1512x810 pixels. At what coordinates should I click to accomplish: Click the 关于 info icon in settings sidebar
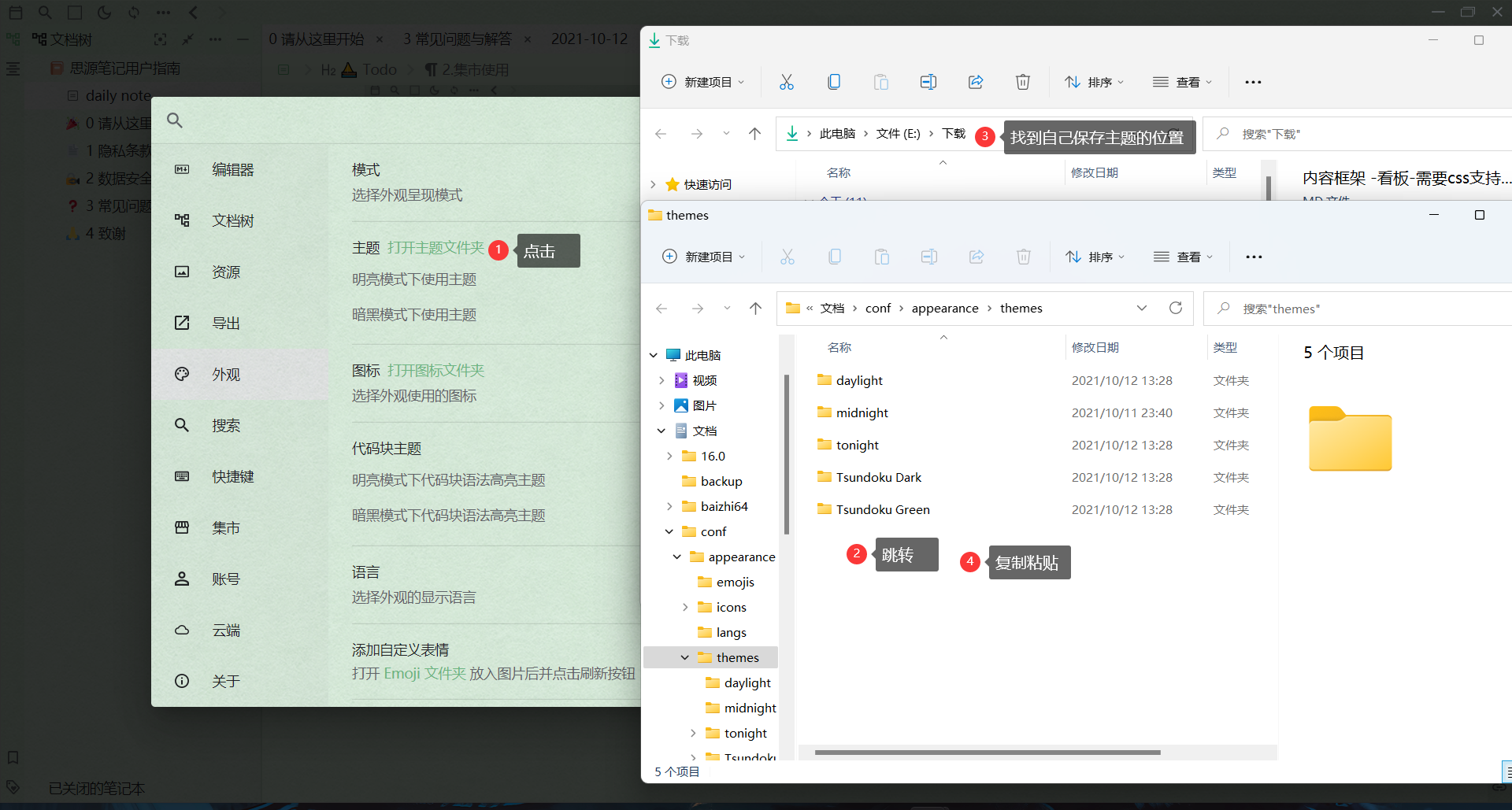click(x=182, y=681)
